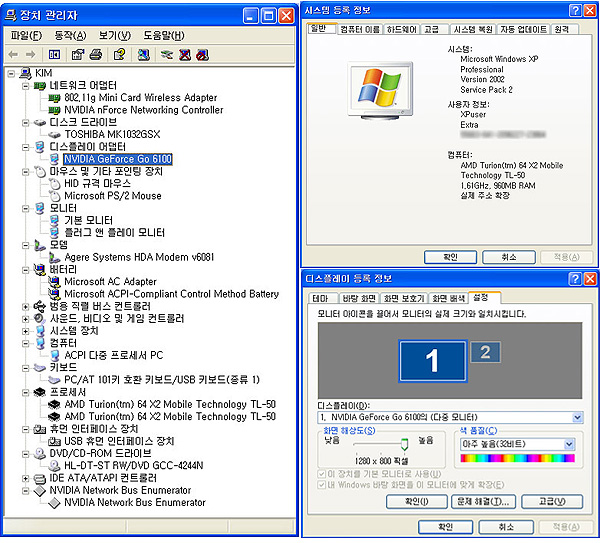Open 동작(A) menu in Device Manager
Screen dimensions: 600x543
[70, 36]
